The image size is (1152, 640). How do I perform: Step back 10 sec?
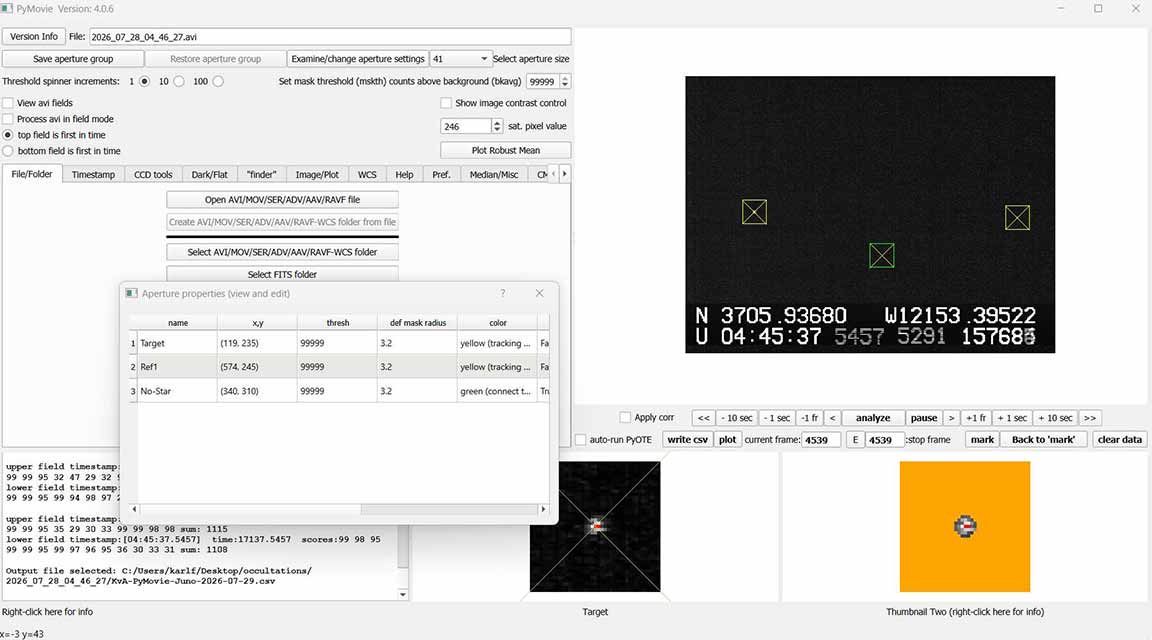pos(736,418)
